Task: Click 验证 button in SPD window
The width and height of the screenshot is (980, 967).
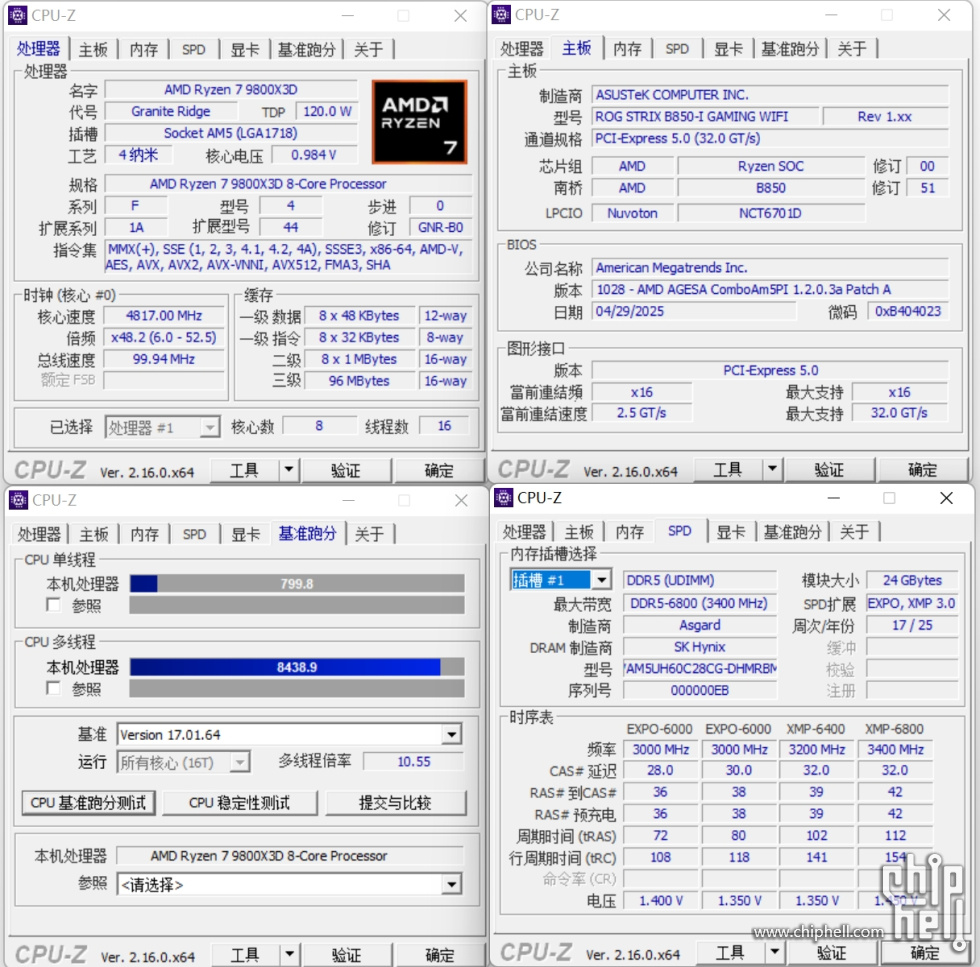Action: (832, 953)
